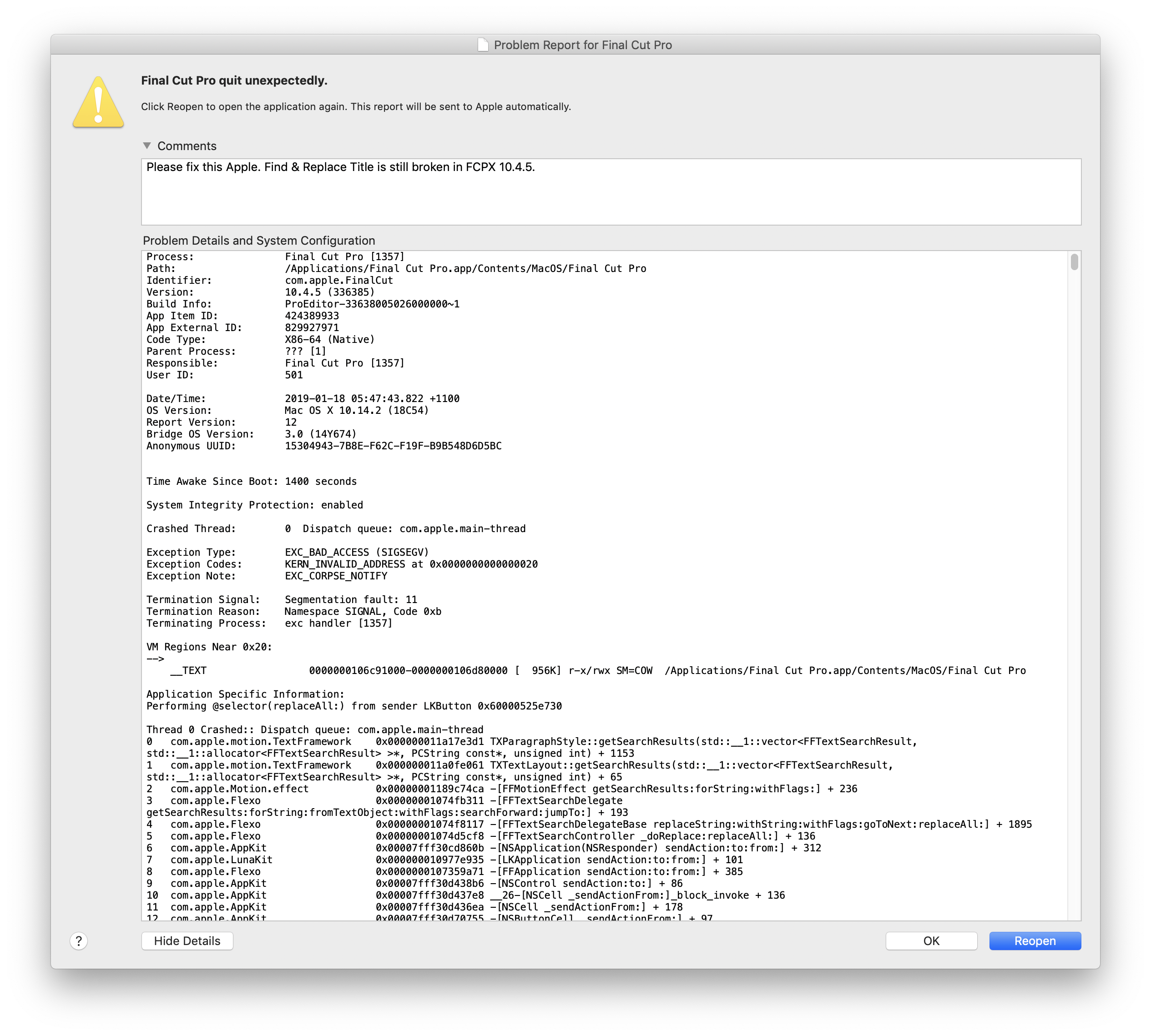
Task: Click 'Code Type:' X86-64 (Native) line
Action: tap(260, 339)
